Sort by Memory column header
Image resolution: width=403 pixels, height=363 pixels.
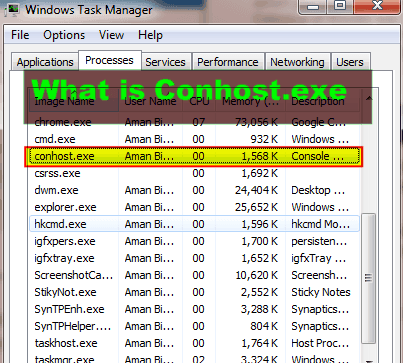tap(250, 101)
